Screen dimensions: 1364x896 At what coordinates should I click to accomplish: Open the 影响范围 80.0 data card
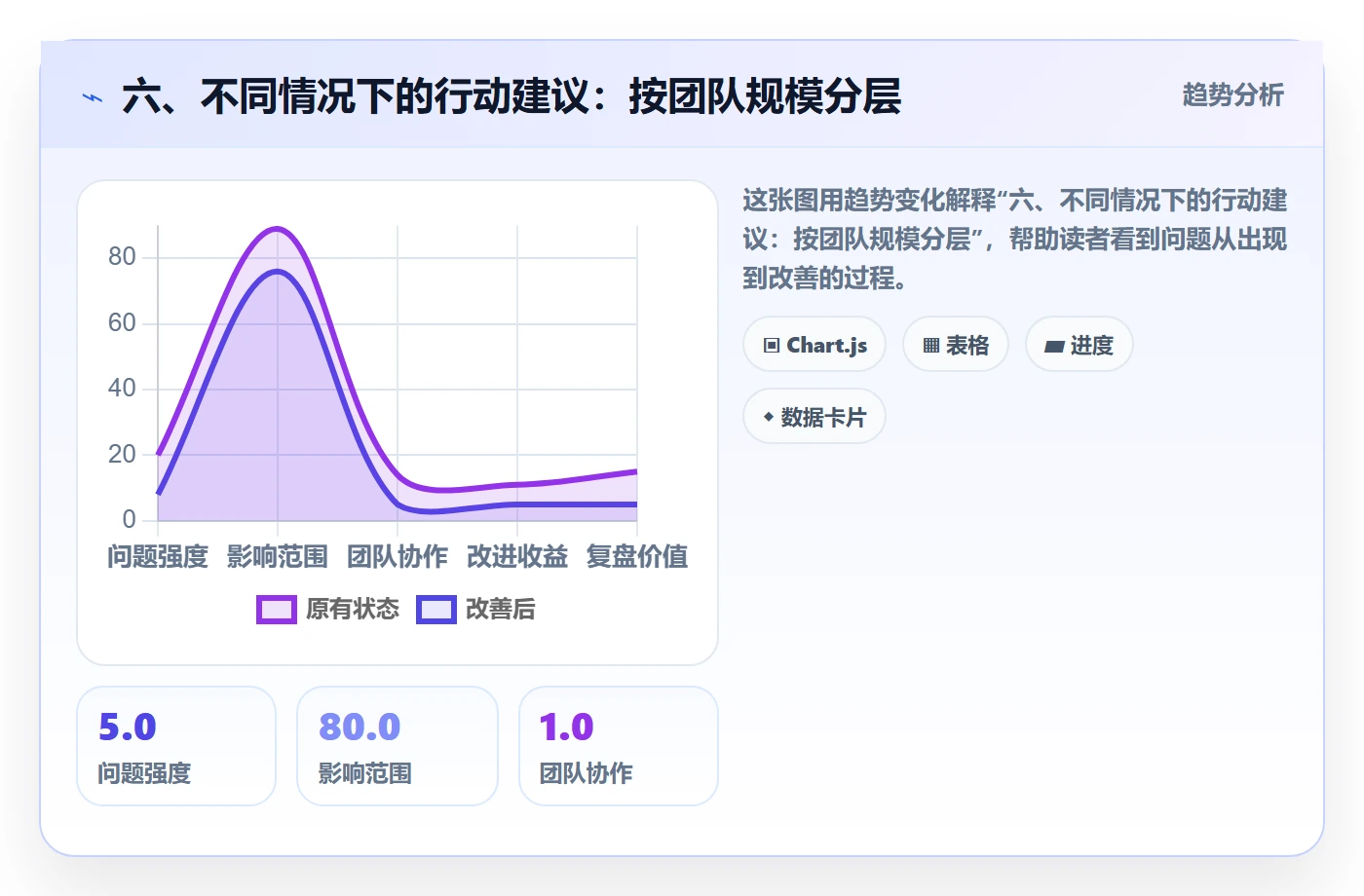click(x=398, y=746)
